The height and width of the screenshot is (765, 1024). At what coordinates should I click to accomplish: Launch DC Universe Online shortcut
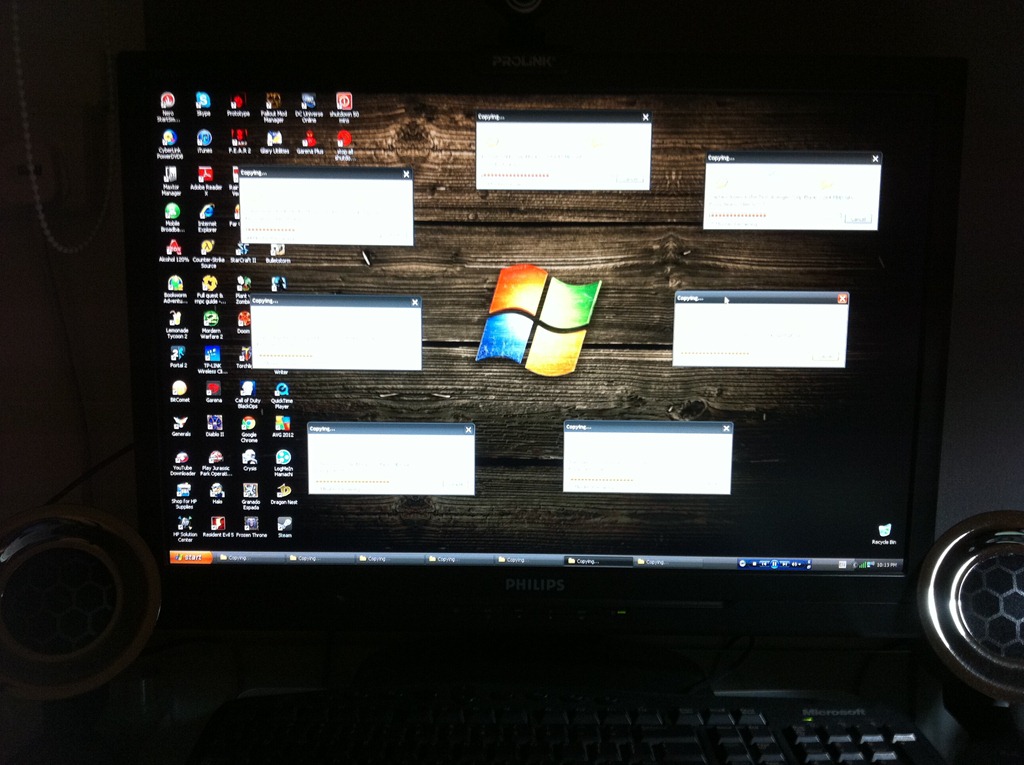click(x=309, y=108)
